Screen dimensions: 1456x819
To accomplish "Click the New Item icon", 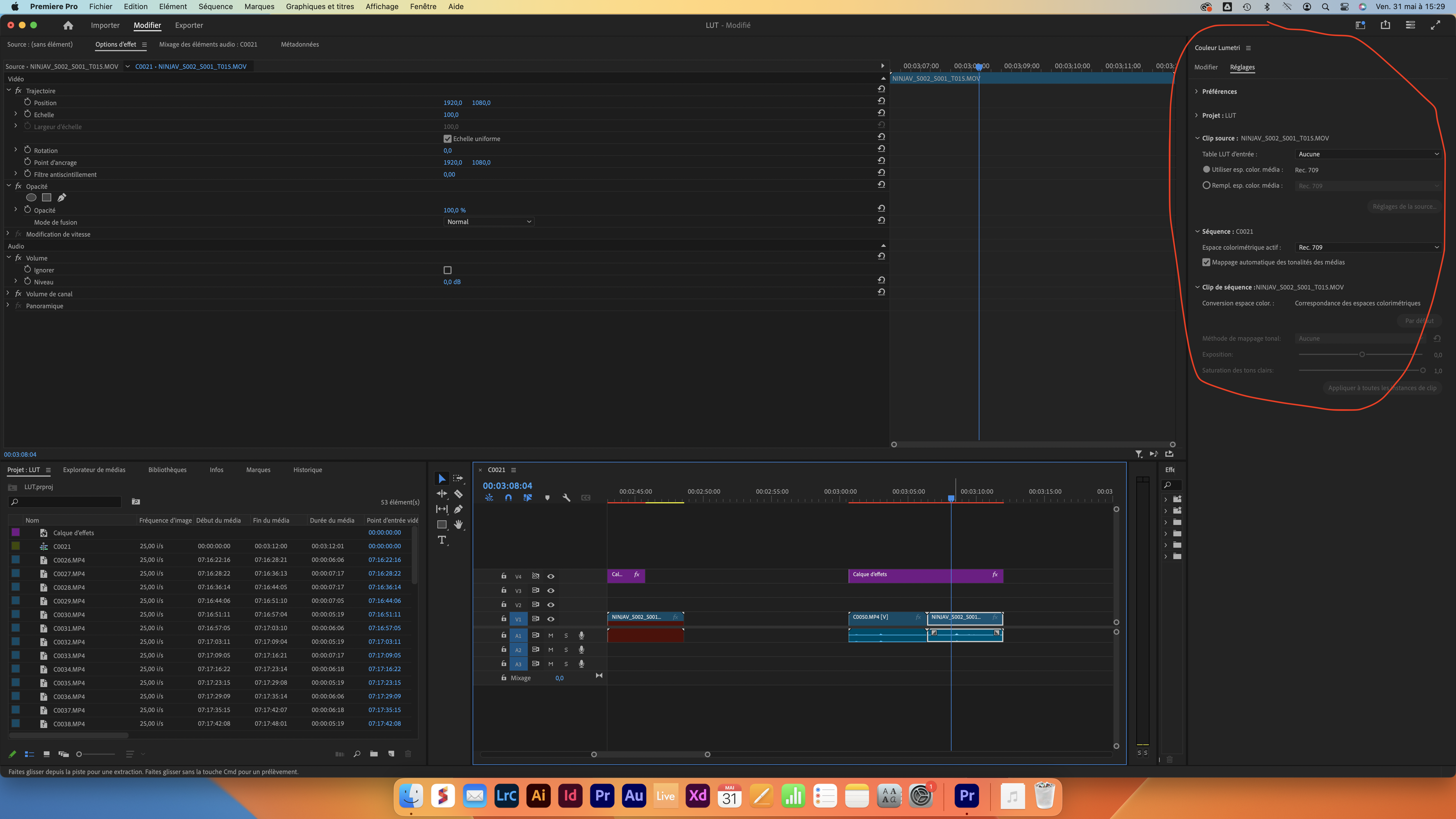I will point(391,754).
